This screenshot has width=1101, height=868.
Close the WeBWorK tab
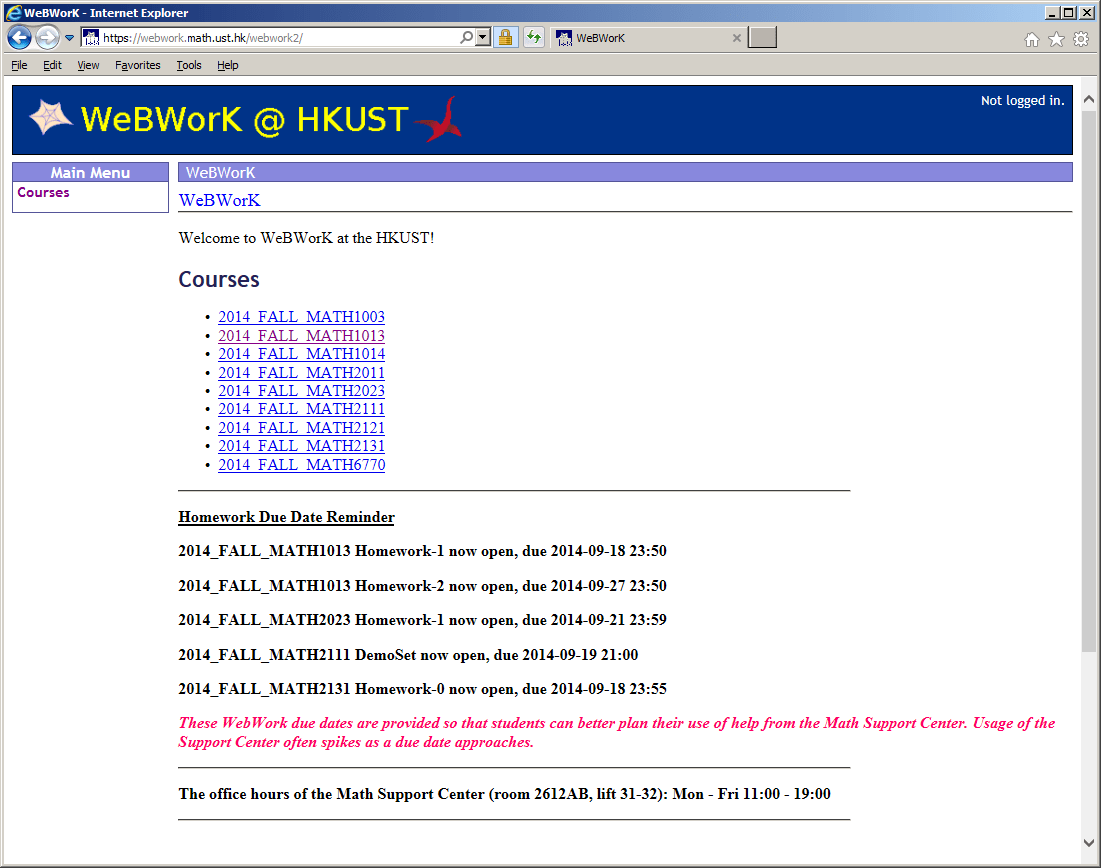point(737,38)
